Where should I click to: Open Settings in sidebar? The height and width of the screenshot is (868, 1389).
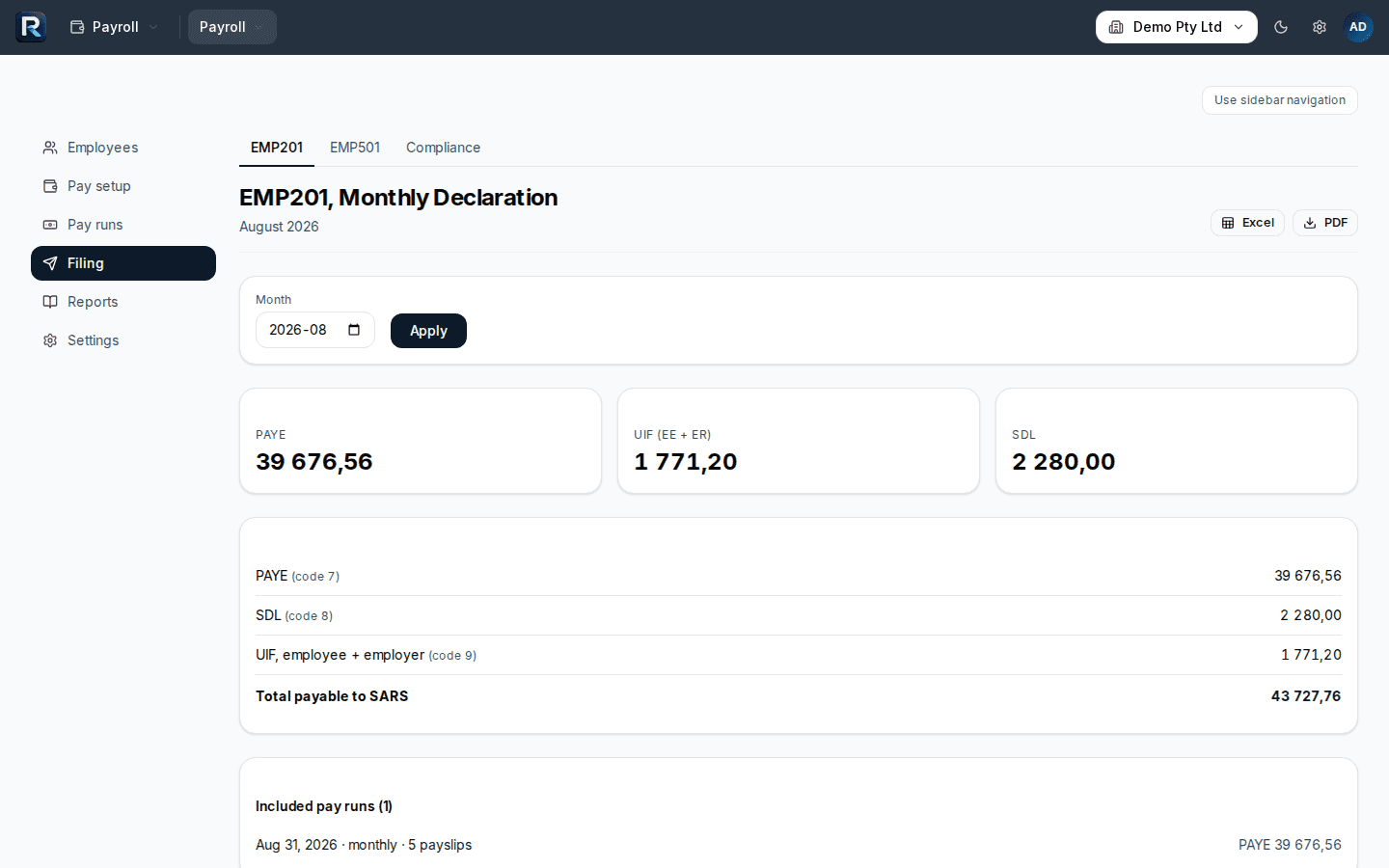click(x=123, y=340)
